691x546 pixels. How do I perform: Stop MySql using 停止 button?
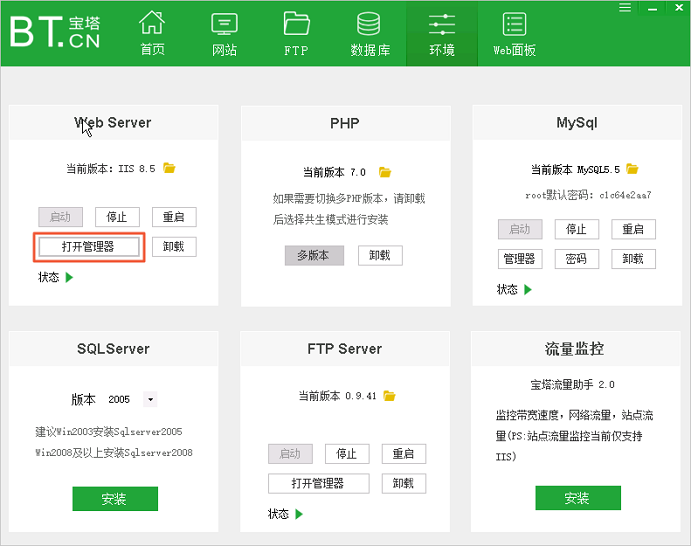pyautogui.click(x=576, y=229)
